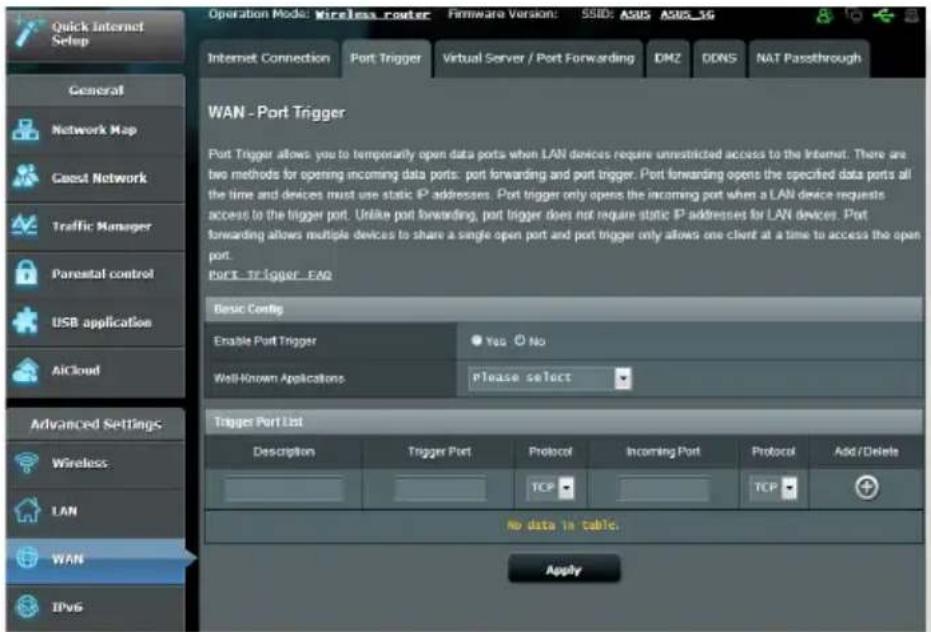
Task: Click the IPv6 globe icon
Action: pyautogui.click(x=27, y=606)
